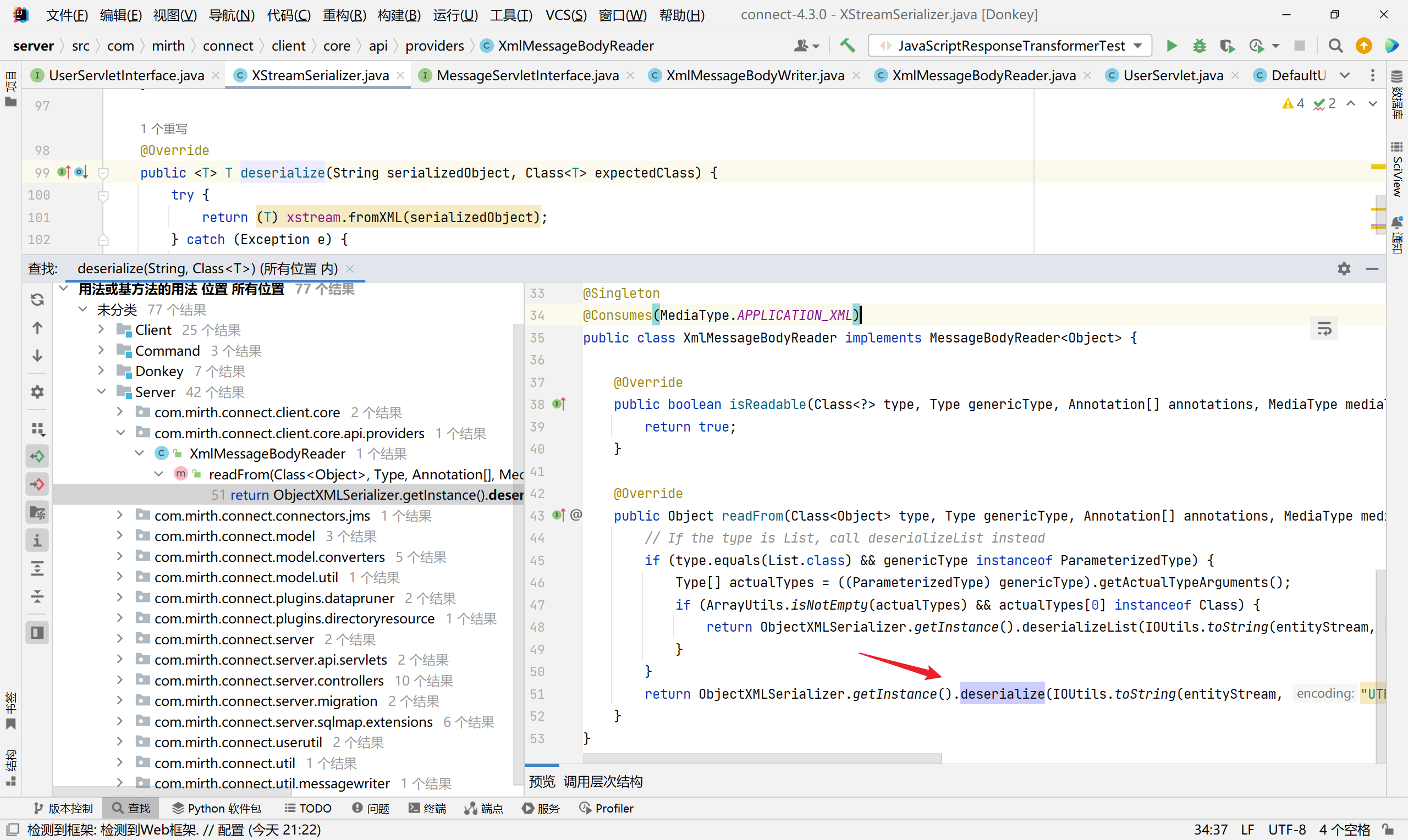Toggle the info merge usages button
Screen dimensions: 1408x840
(37, 540)
